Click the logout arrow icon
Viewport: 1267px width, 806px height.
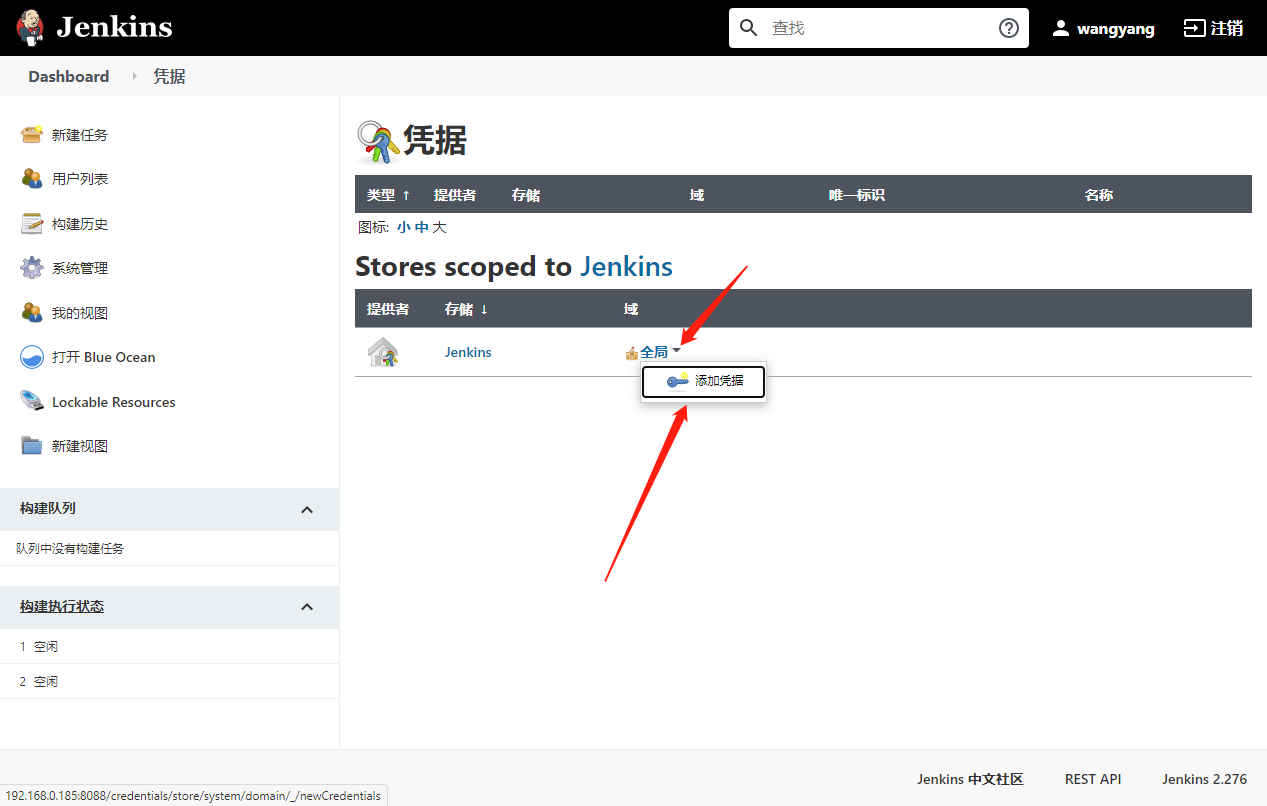pyautogui.click(x=1194, y=28)
